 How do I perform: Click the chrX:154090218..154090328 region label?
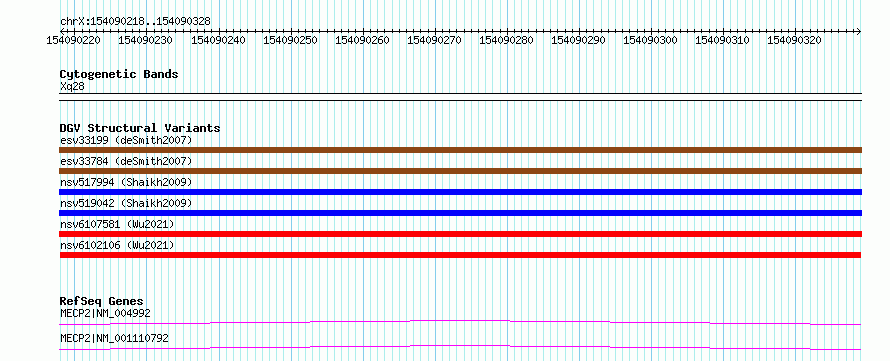(x=135, y=21)
